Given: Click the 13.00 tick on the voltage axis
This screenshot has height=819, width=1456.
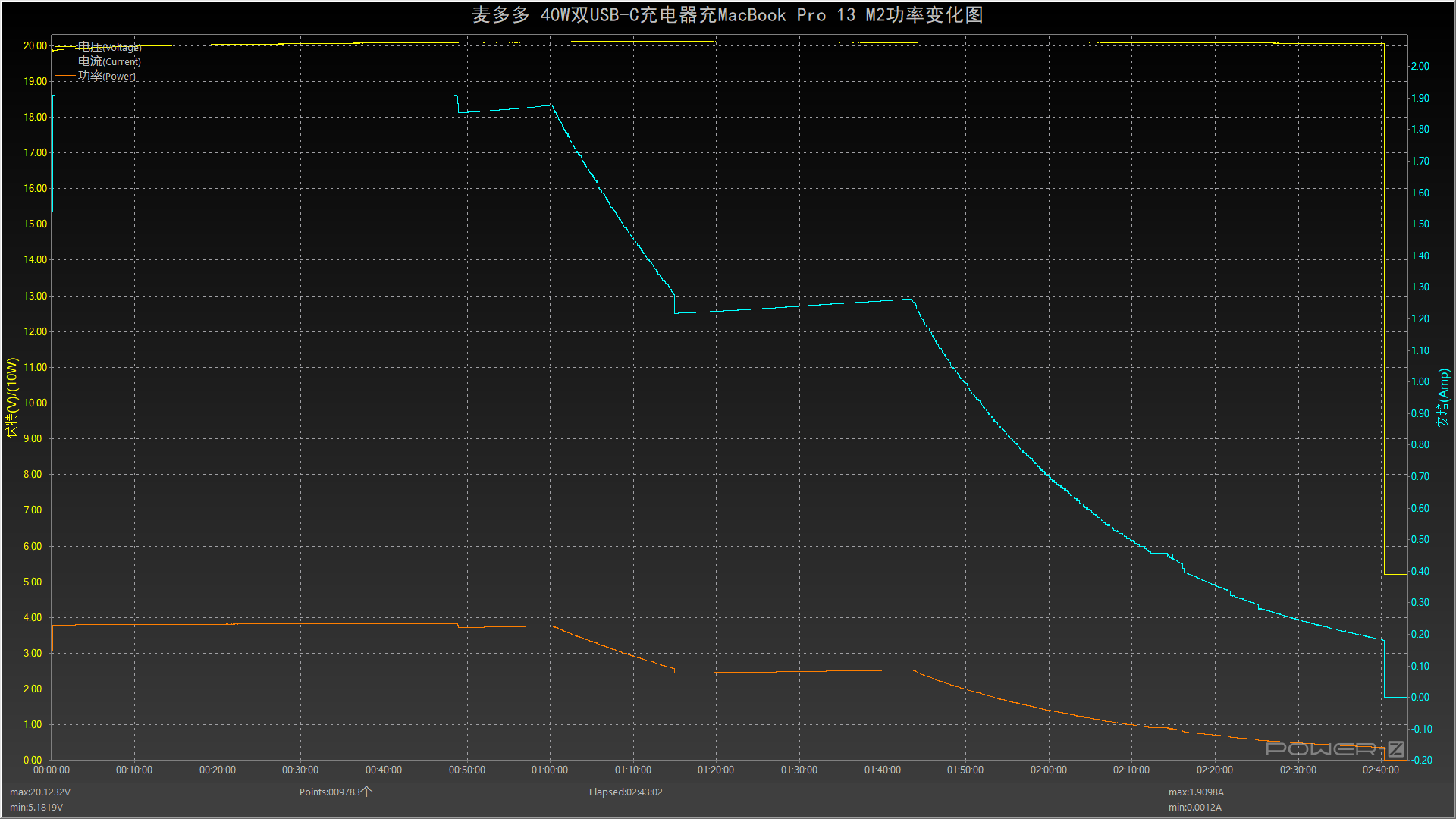Looking at the screenshot, I should pos(35,296).
